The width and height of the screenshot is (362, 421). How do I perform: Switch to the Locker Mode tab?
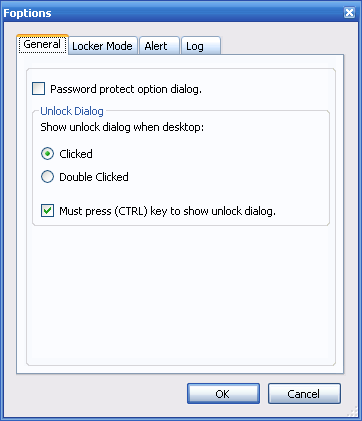point(102,46)
